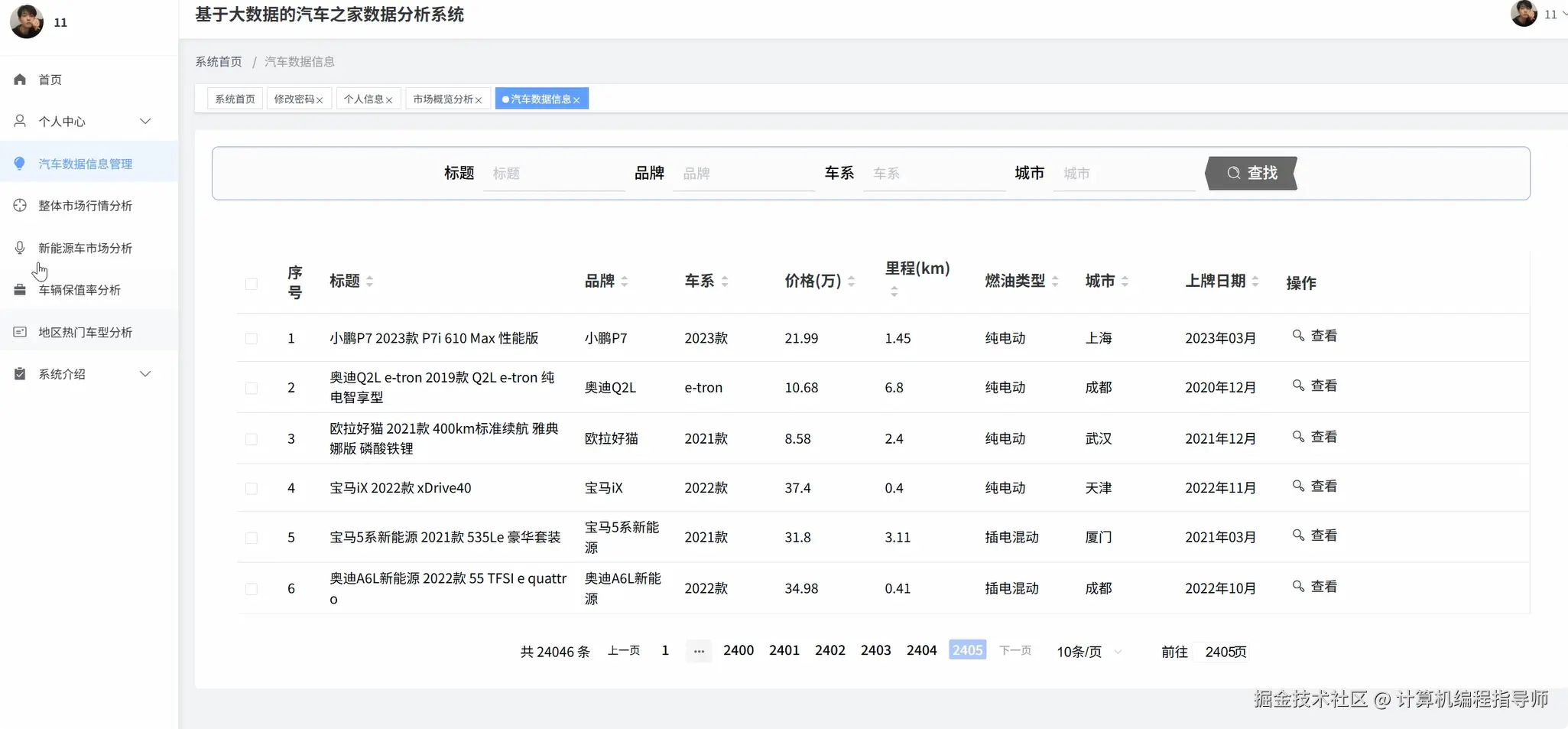
Task: Toggle the select-all checkbox in table header
Action: 252,284
